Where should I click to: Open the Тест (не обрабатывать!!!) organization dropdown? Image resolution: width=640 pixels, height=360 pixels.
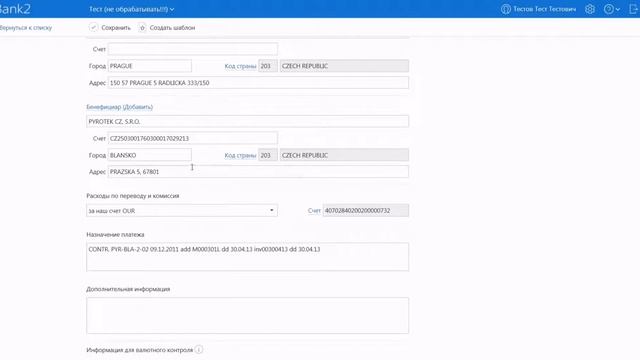click(132, 9)
